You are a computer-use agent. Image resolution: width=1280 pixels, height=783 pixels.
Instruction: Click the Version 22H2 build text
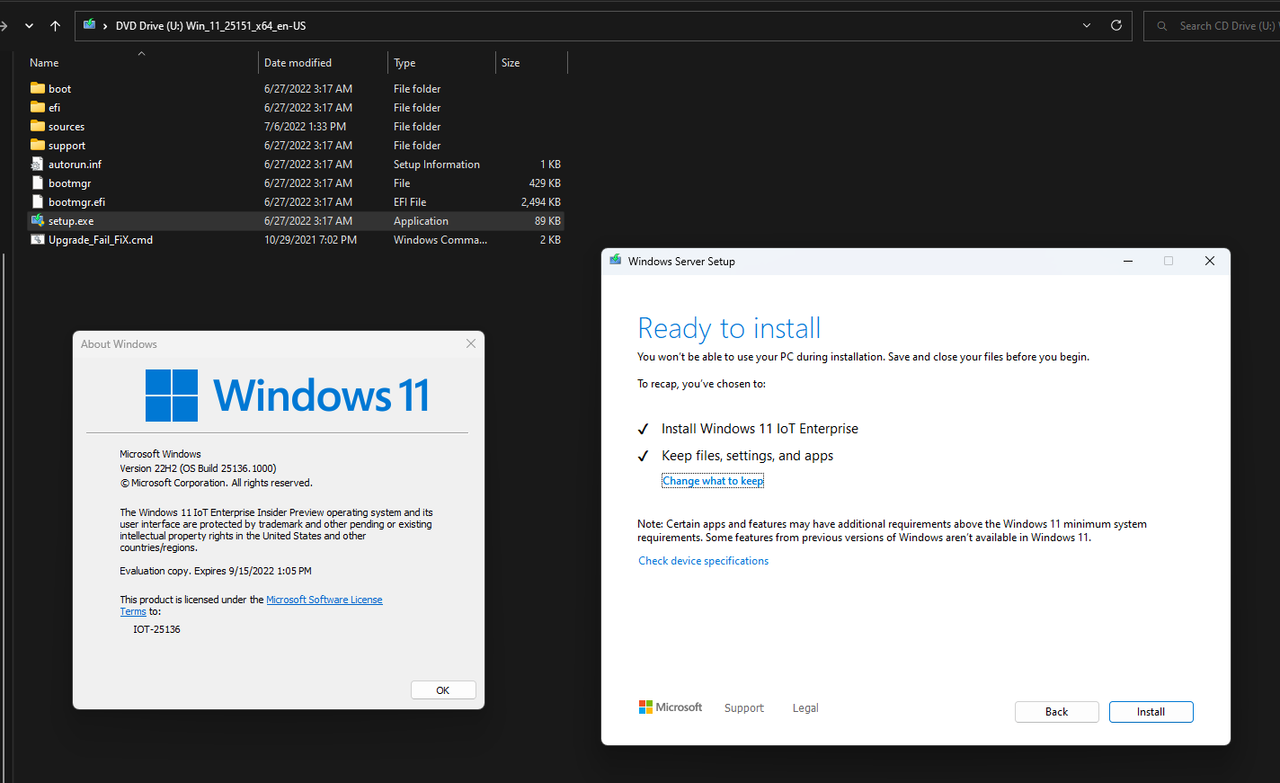198,468
